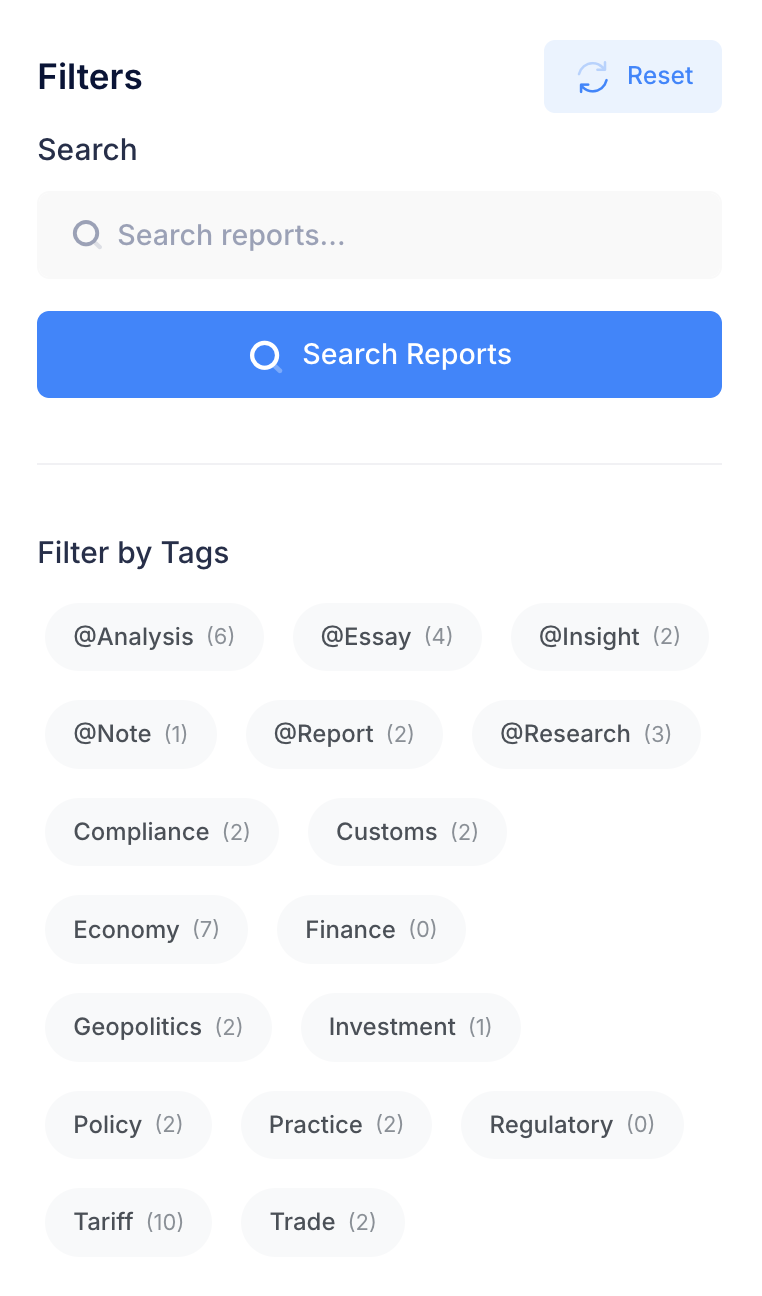Toggle the Geopolitics tag filter
Viewport: 762px width, 1296px height.
158,1027
